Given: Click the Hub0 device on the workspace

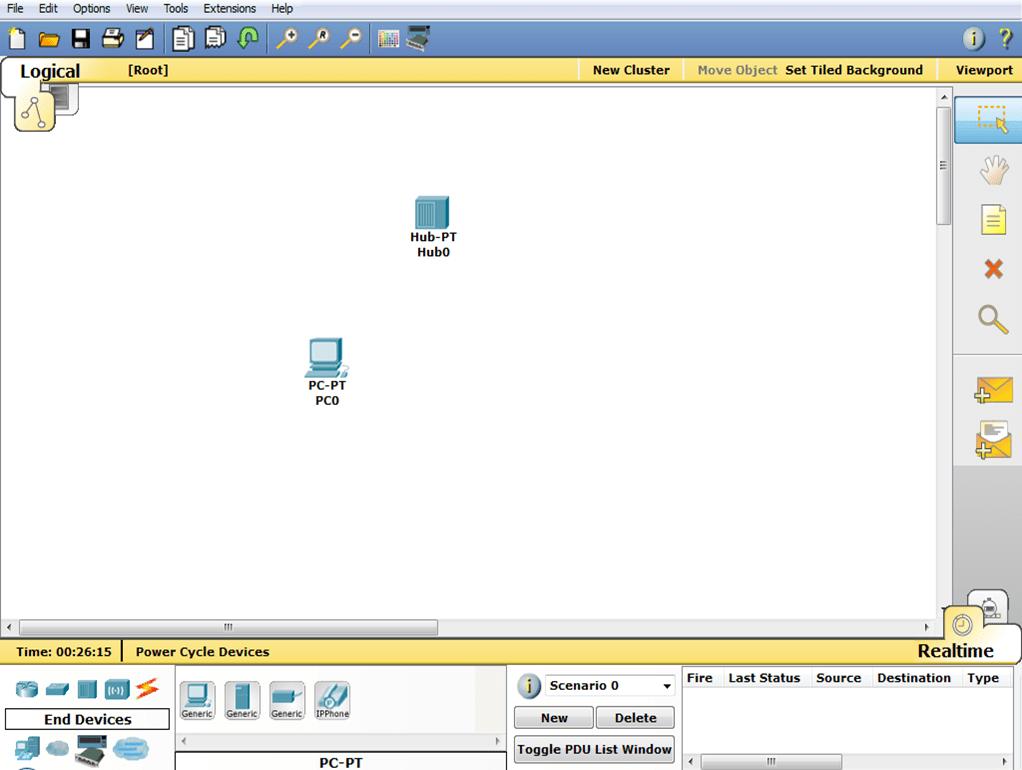Looking at the screenshot, I should (432, 213).
